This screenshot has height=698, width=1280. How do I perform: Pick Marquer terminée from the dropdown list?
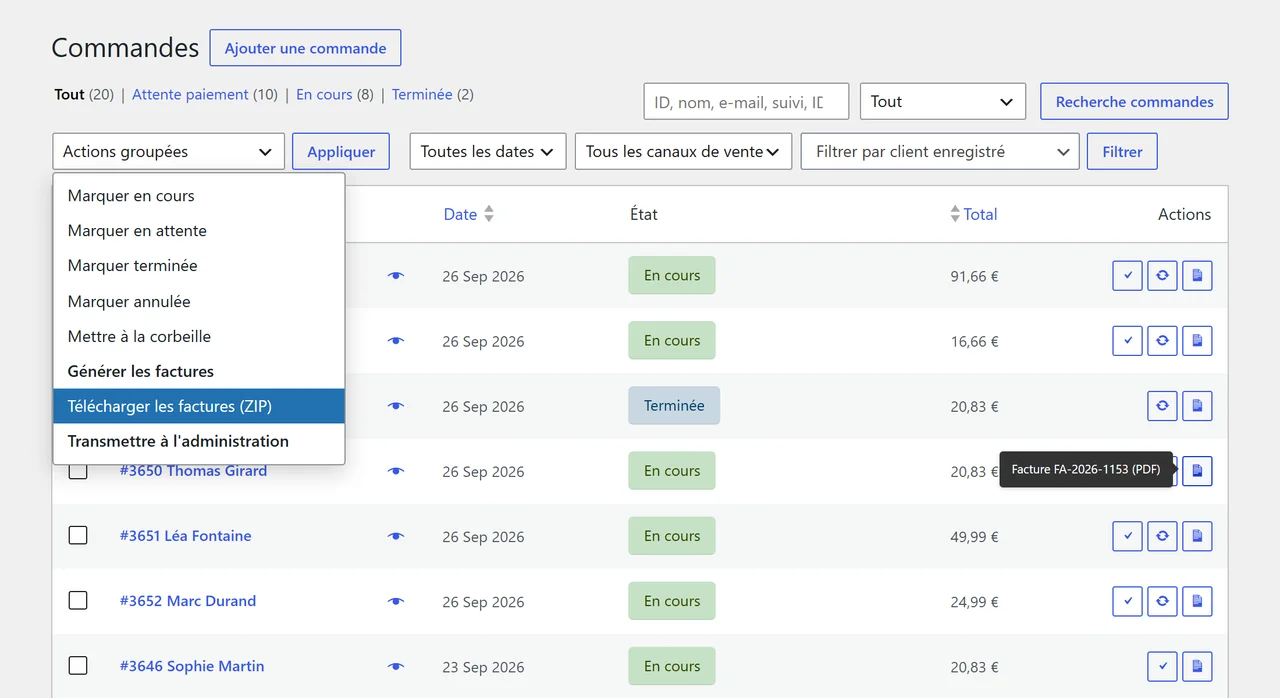pos(199,266)
